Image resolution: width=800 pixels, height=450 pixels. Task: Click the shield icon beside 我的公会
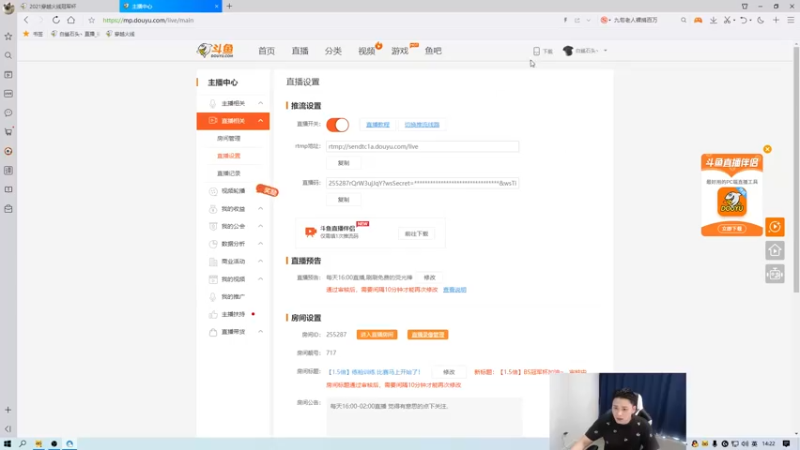coord(213,226)
